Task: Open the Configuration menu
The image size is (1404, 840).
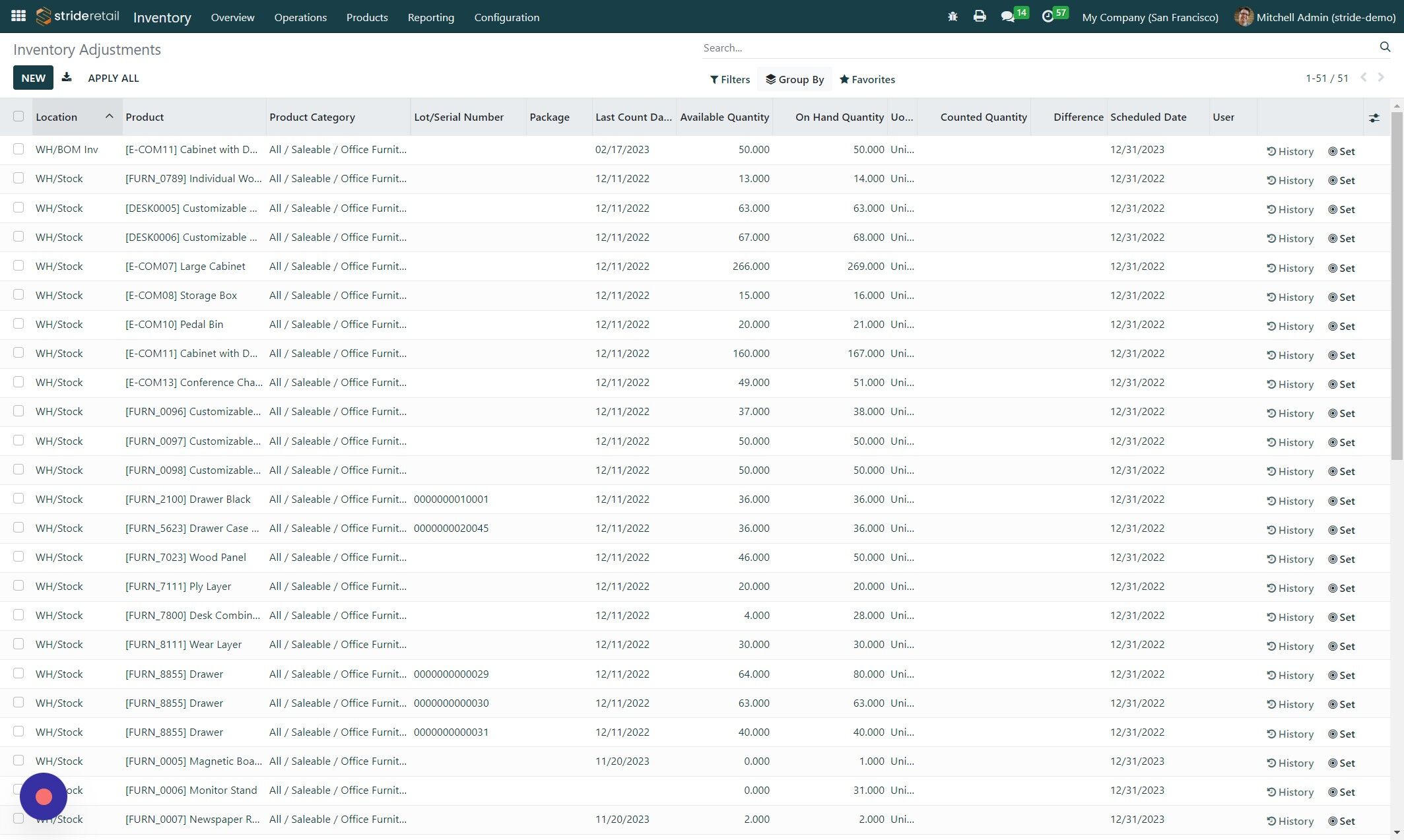Action: (x=506, y=17)
